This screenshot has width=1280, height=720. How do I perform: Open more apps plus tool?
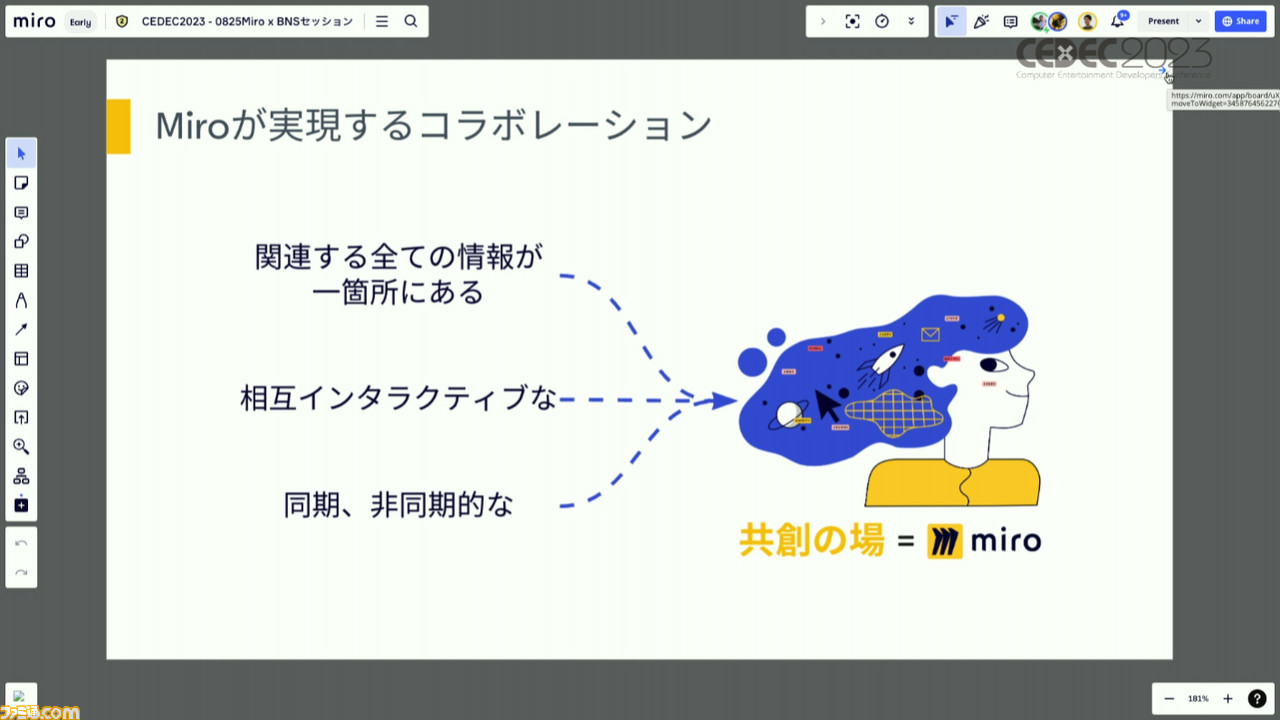click(21, 505)
